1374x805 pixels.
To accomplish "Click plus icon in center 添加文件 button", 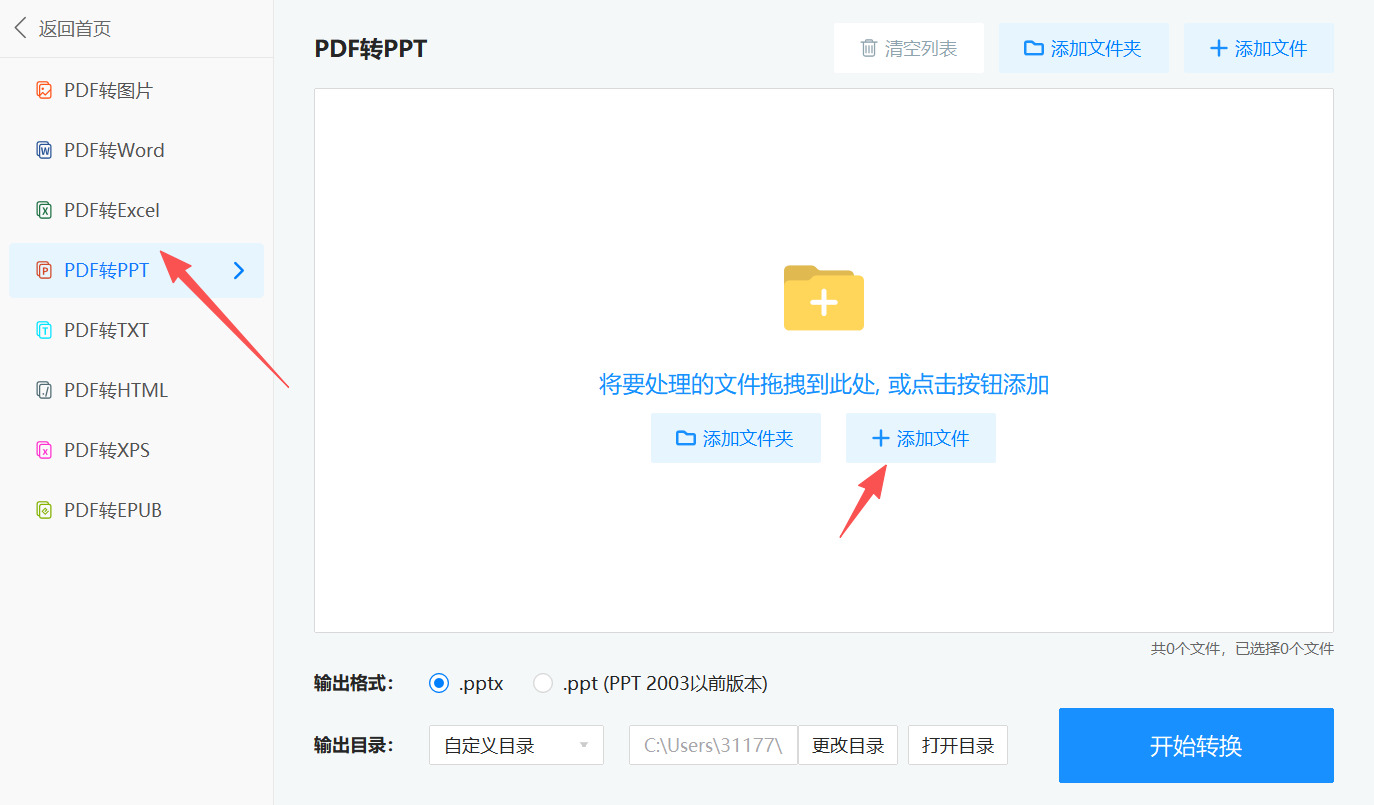I will click(x=880, y=438).
